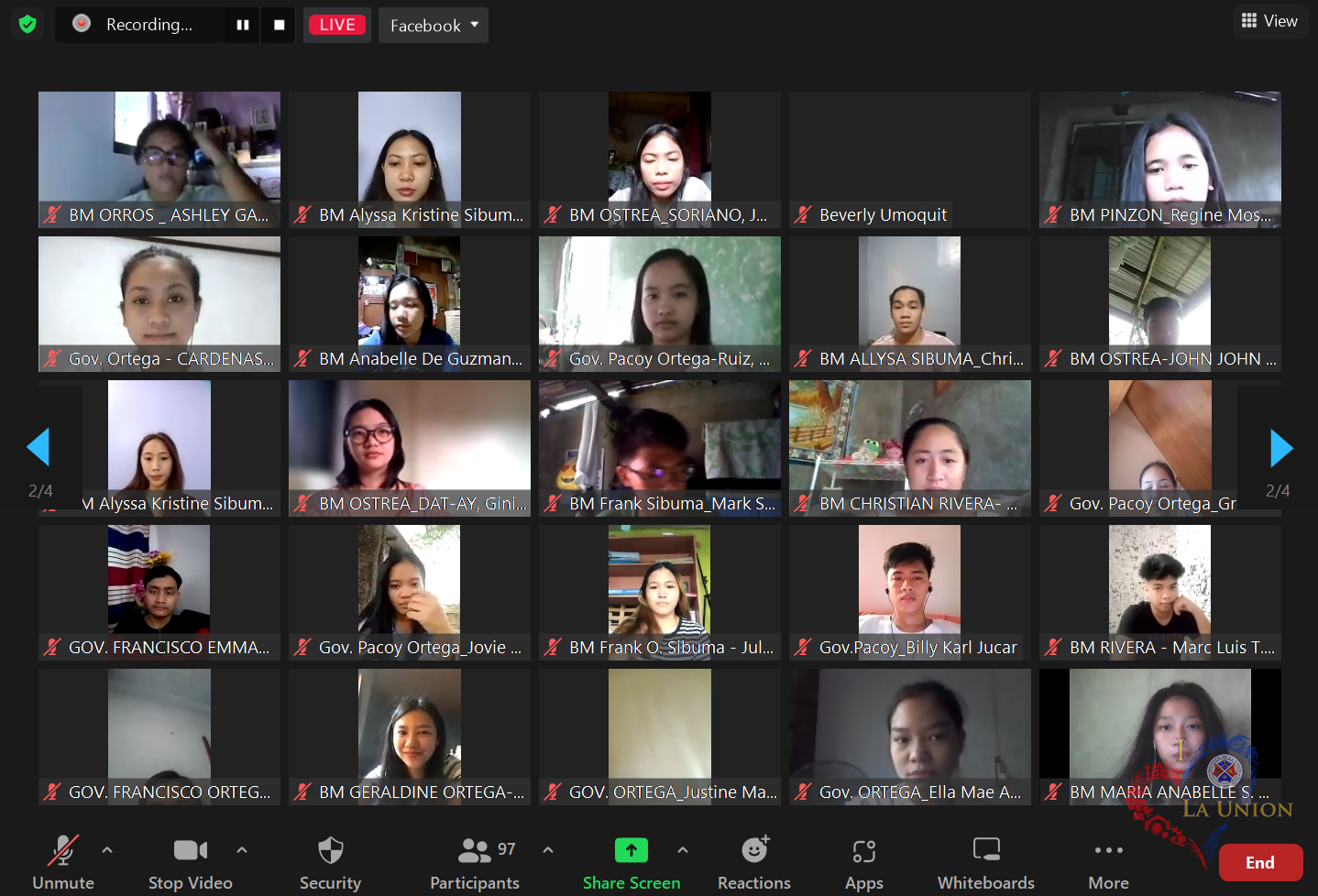This screenshot has width=1318, height=896.
Task: Click muted mic icon on BM Frank O. Sibuma - Jul tile
Action: pos(553,648)
